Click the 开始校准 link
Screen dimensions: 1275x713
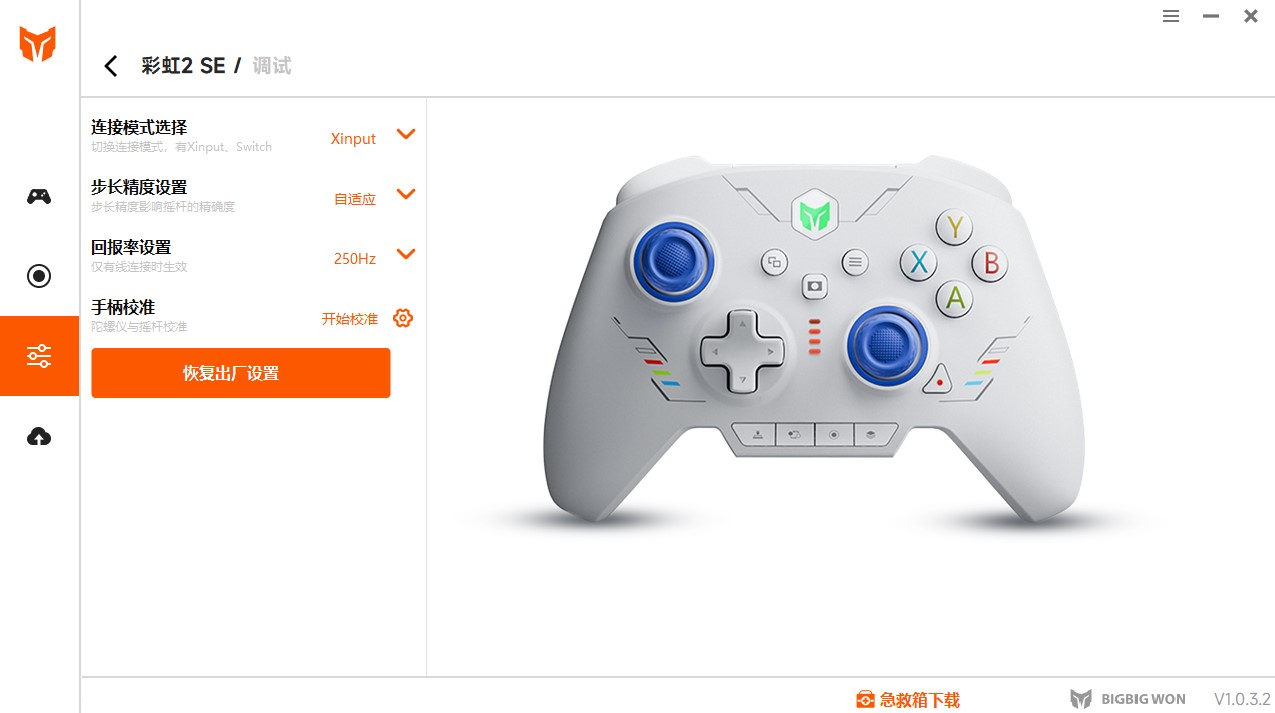(349, 319)
